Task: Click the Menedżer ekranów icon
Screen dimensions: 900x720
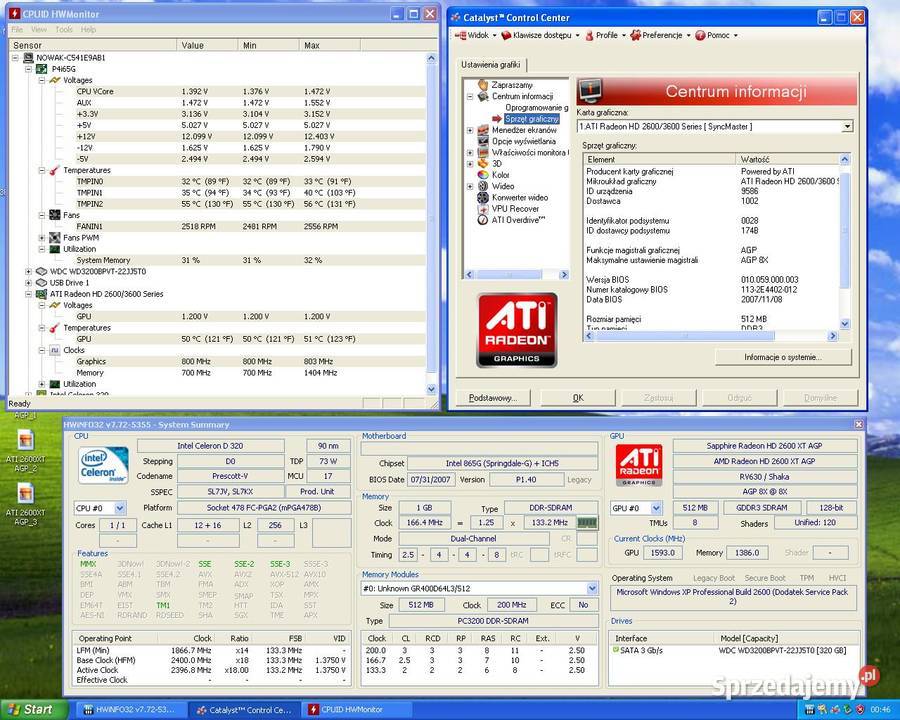Action: point(483,130)
